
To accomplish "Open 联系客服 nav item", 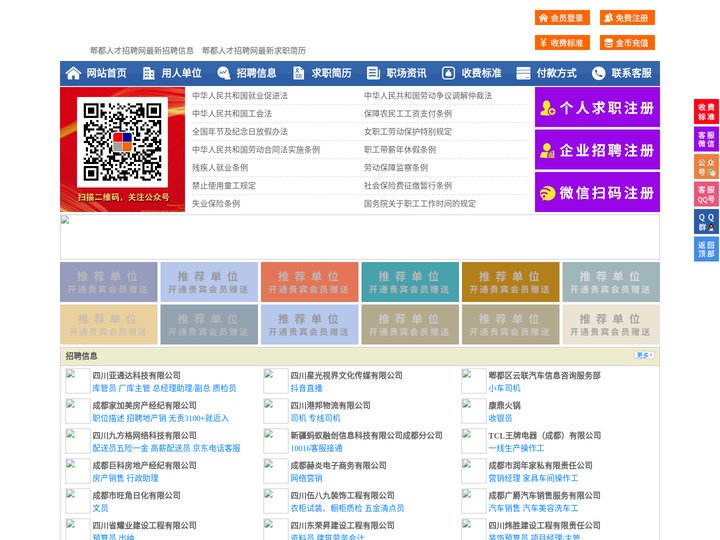I will tap(631, 73).
